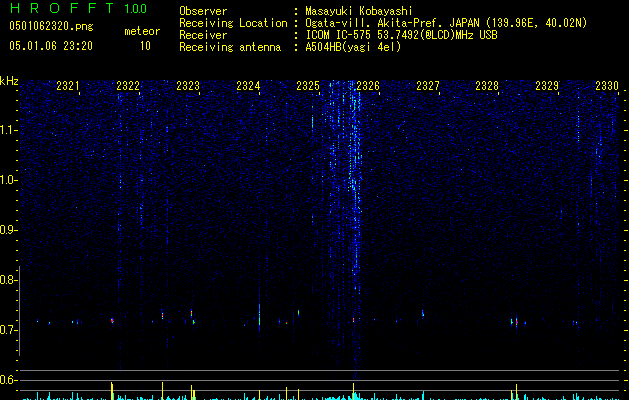Click the 0.6 kHz frequency axis label

coord(9,380)
